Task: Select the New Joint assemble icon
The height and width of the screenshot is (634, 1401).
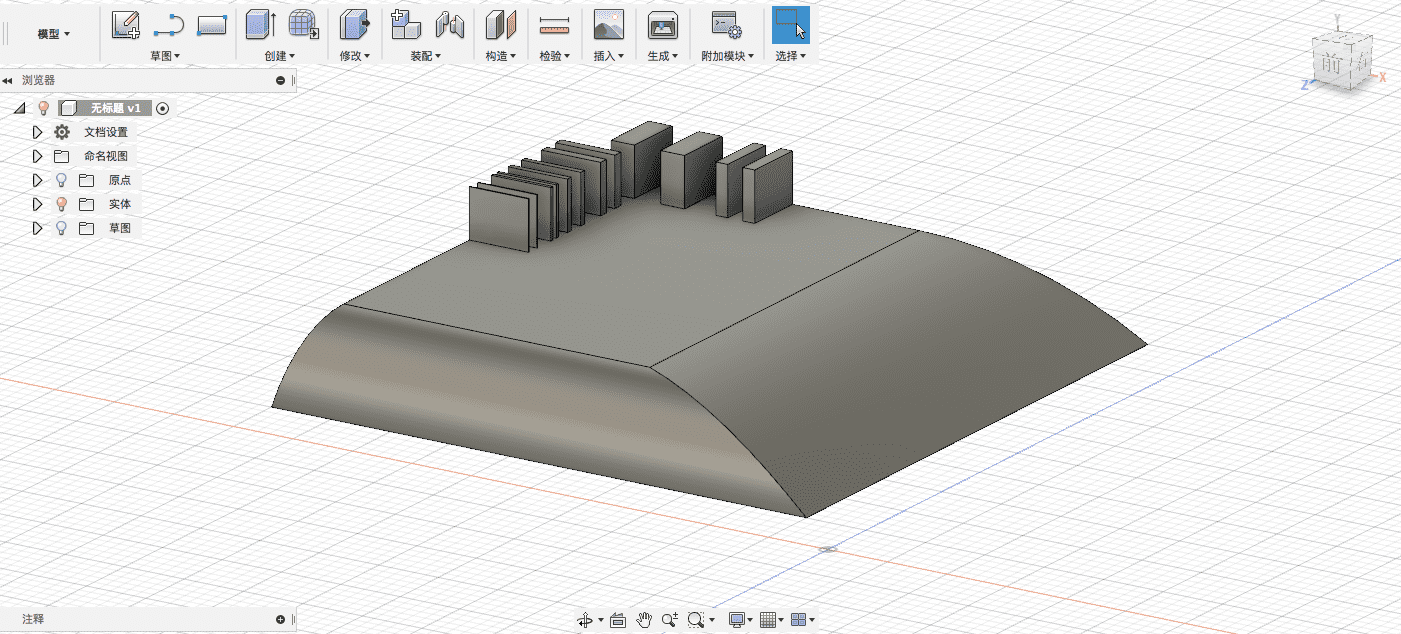Action: (450, 25)
